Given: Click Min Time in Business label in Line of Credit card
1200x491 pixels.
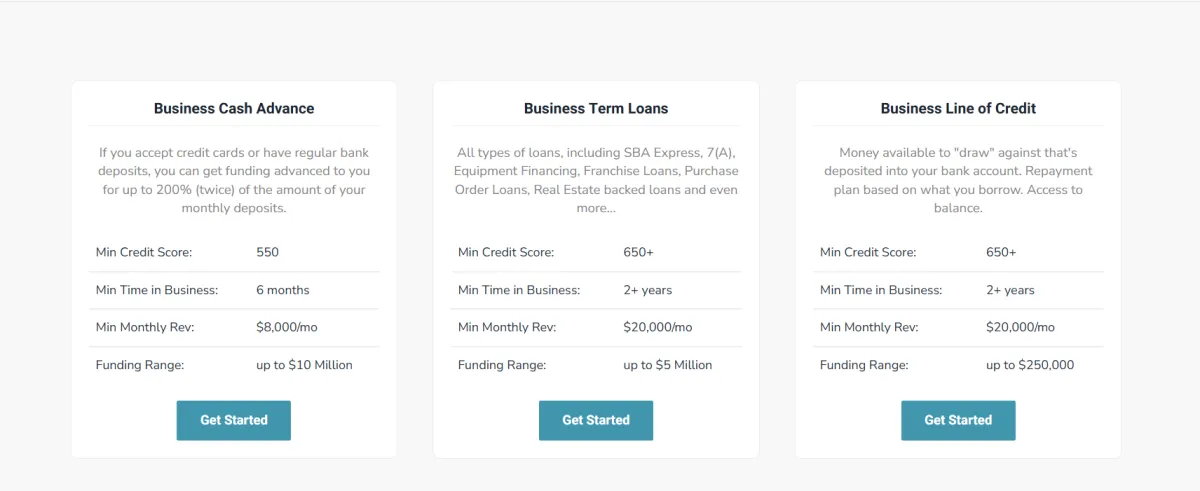Looking at the screenshot, I should pos(881,290).
